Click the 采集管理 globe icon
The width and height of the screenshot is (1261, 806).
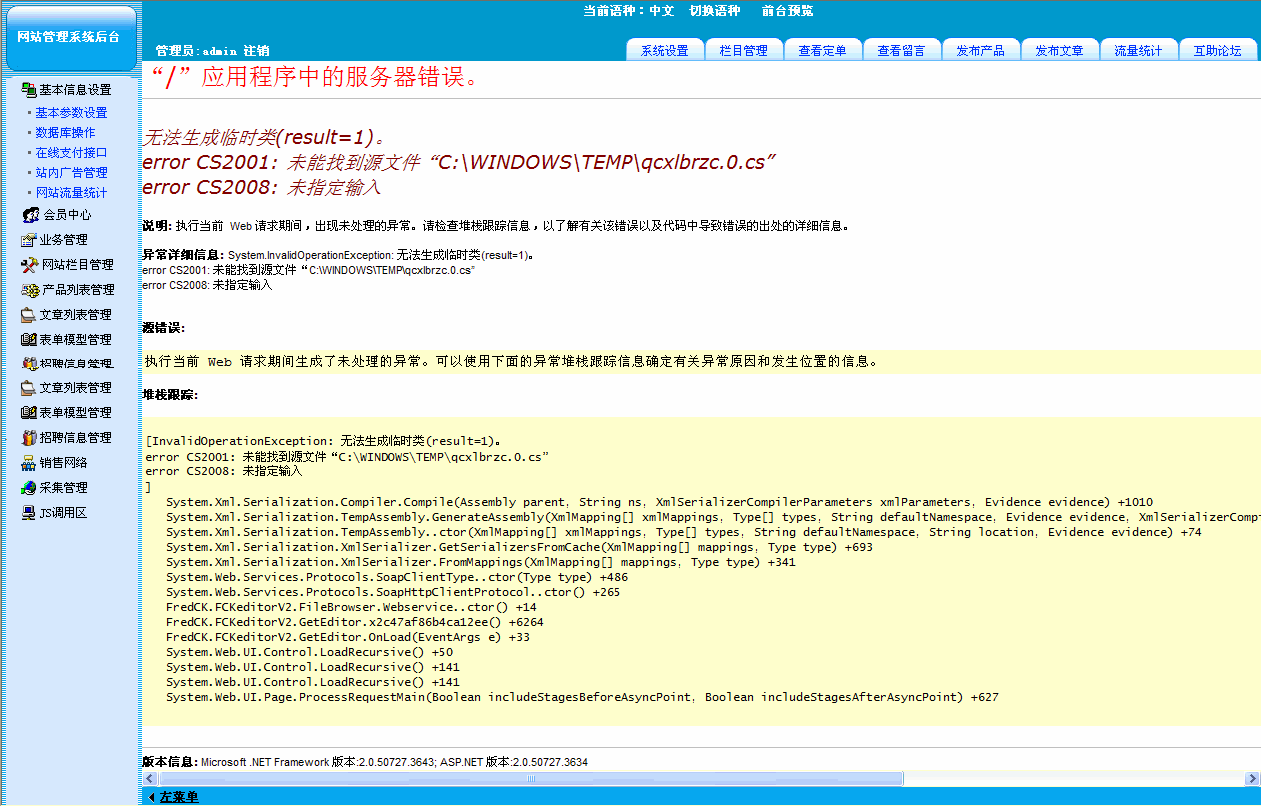(x=28, y=488)
